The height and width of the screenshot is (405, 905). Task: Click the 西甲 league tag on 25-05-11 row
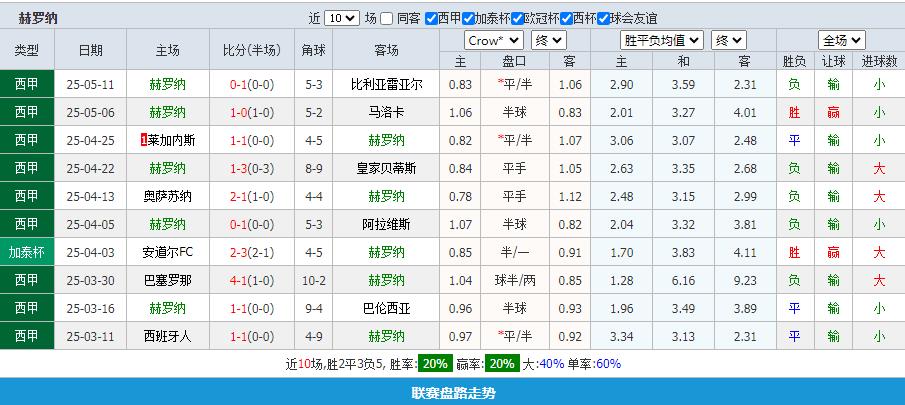tap(27, 84)
